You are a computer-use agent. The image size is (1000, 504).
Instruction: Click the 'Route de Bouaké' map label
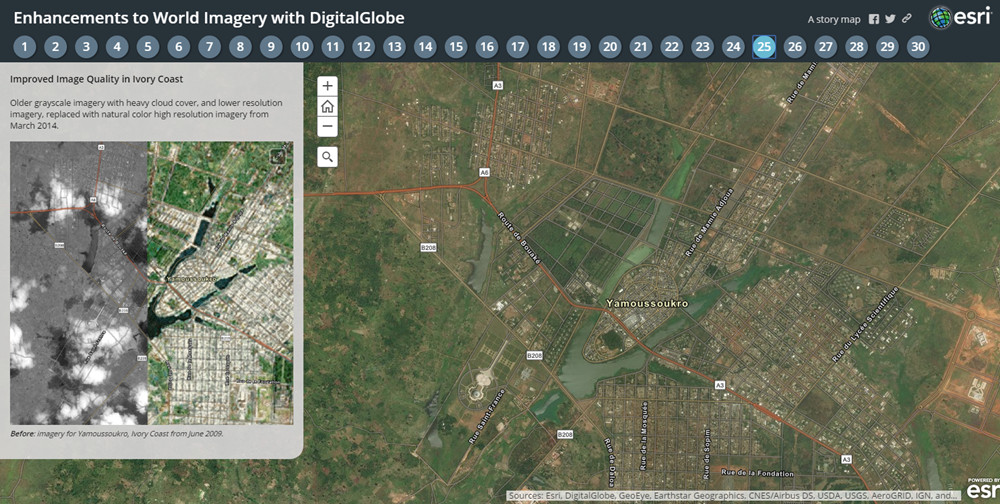click(x=518, y=237)
